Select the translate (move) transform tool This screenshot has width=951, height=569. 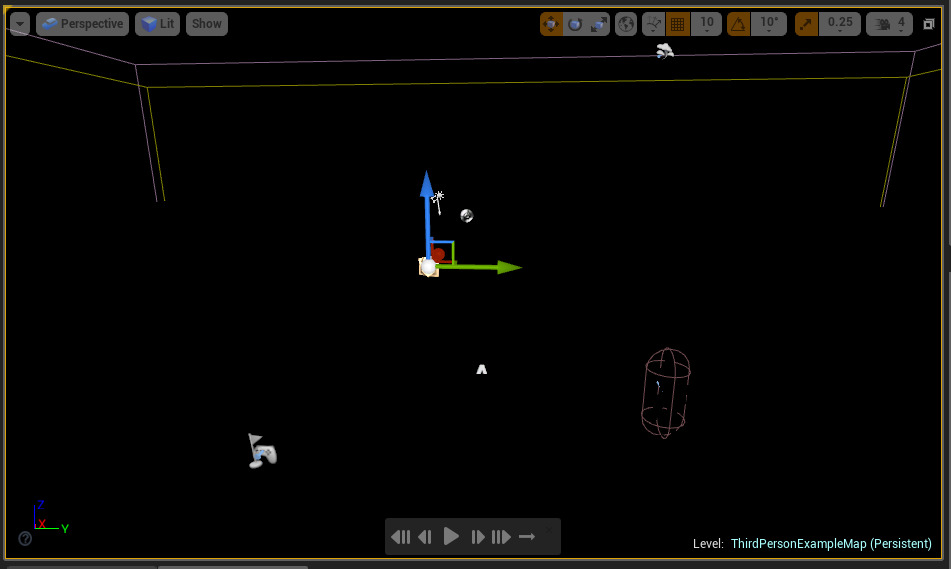551,24
